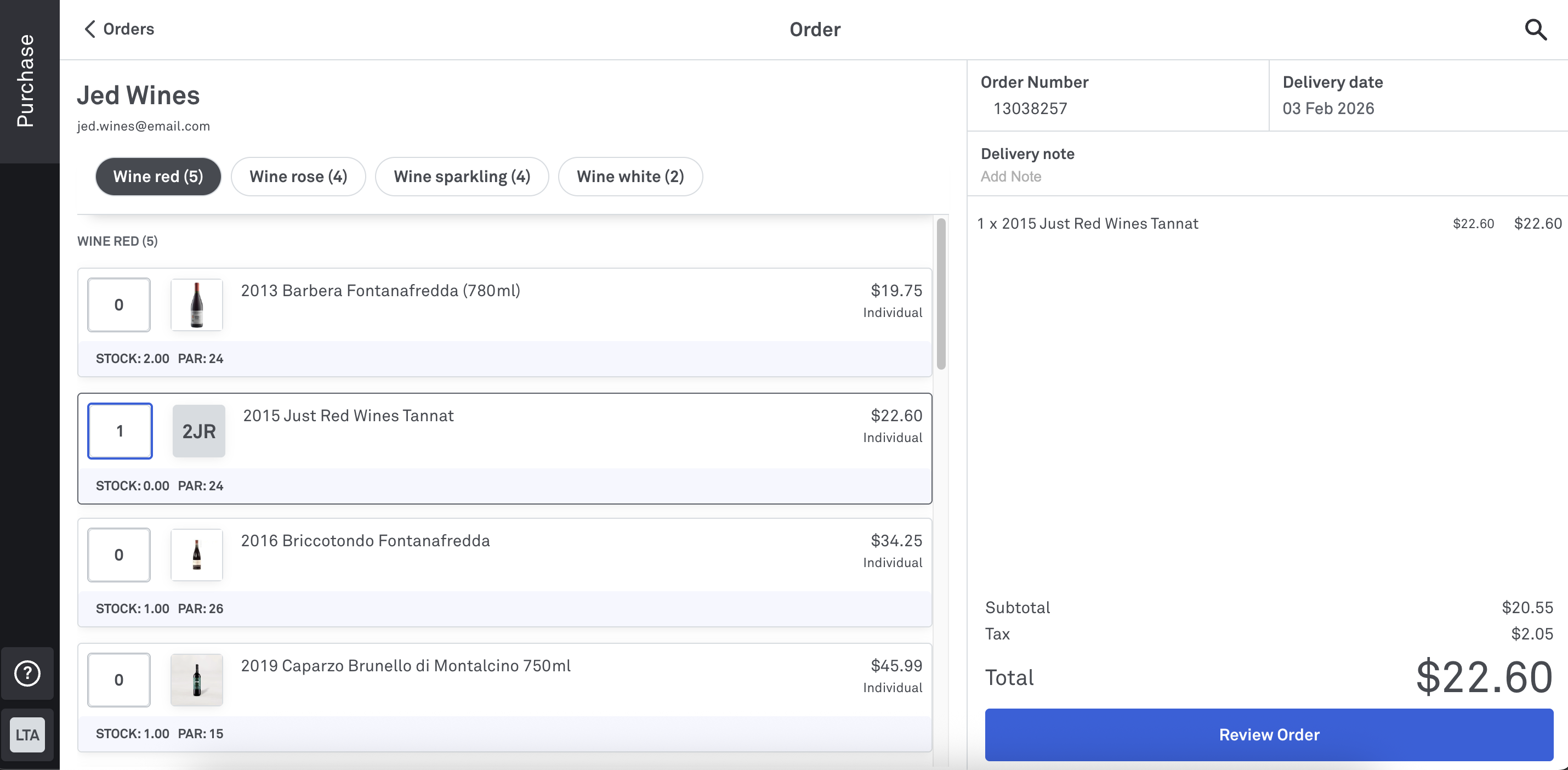This screenshot has height=770, width=1568.
Task: Click the STOCK: 2.00 label
Action: (132, 359)
